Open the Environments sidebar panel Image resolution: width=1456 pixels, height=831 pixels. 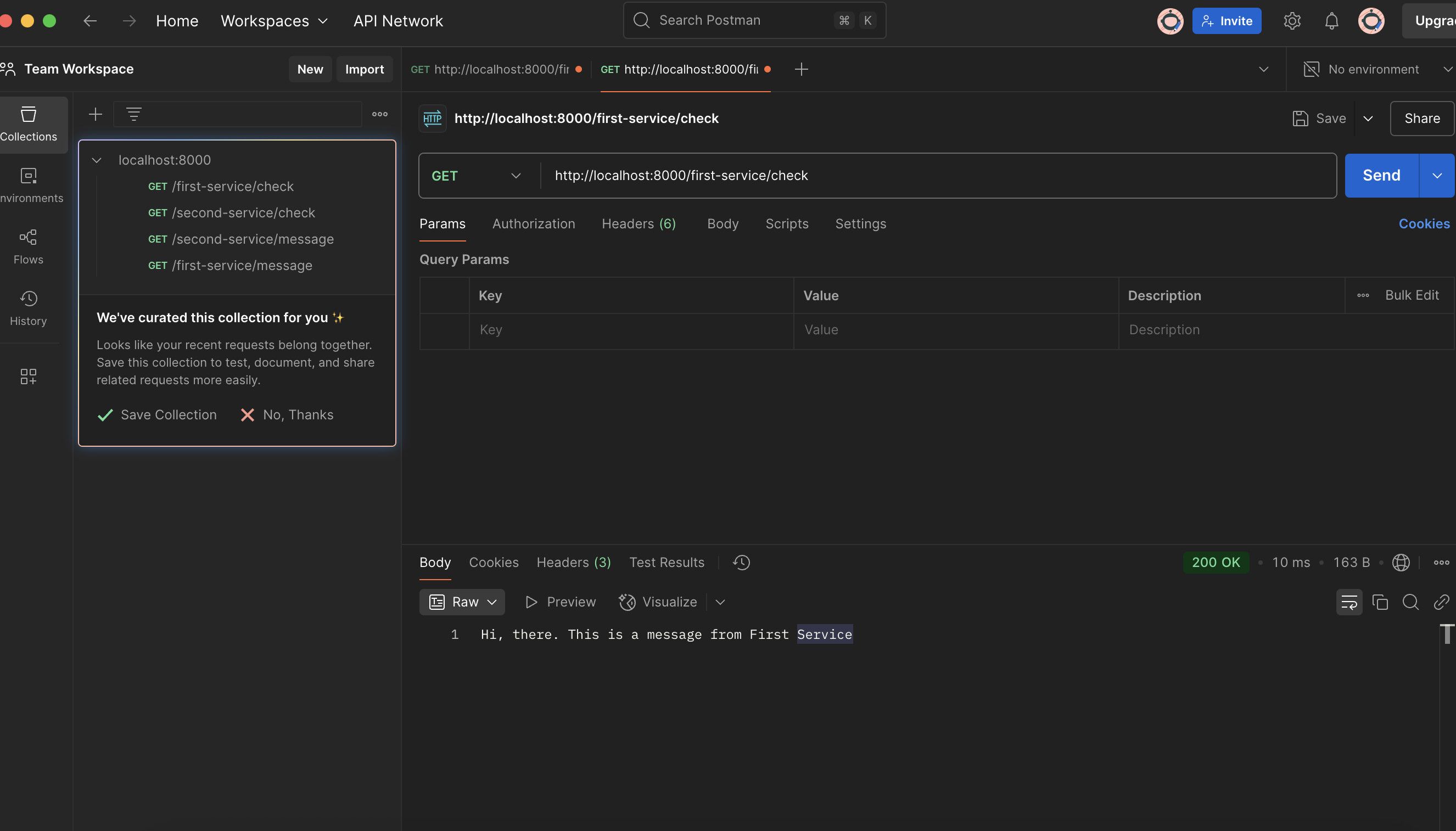click(29, 186)
